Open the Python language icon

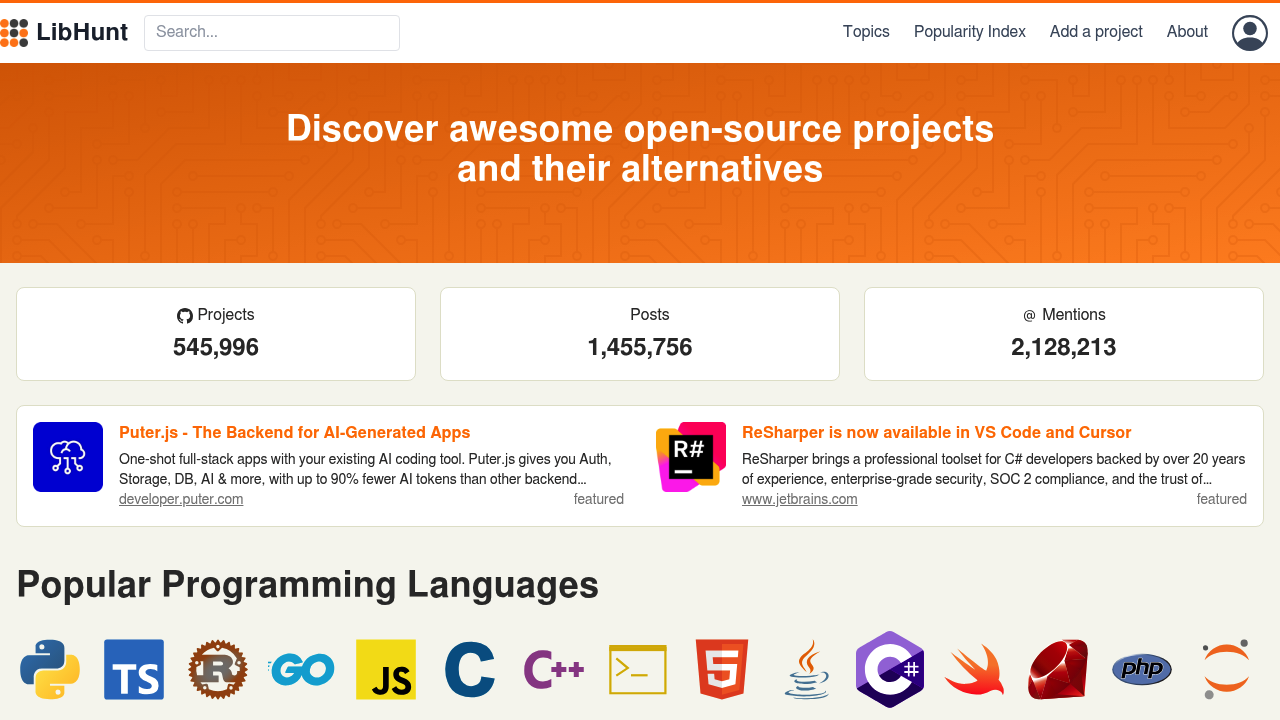click(50, 669)
